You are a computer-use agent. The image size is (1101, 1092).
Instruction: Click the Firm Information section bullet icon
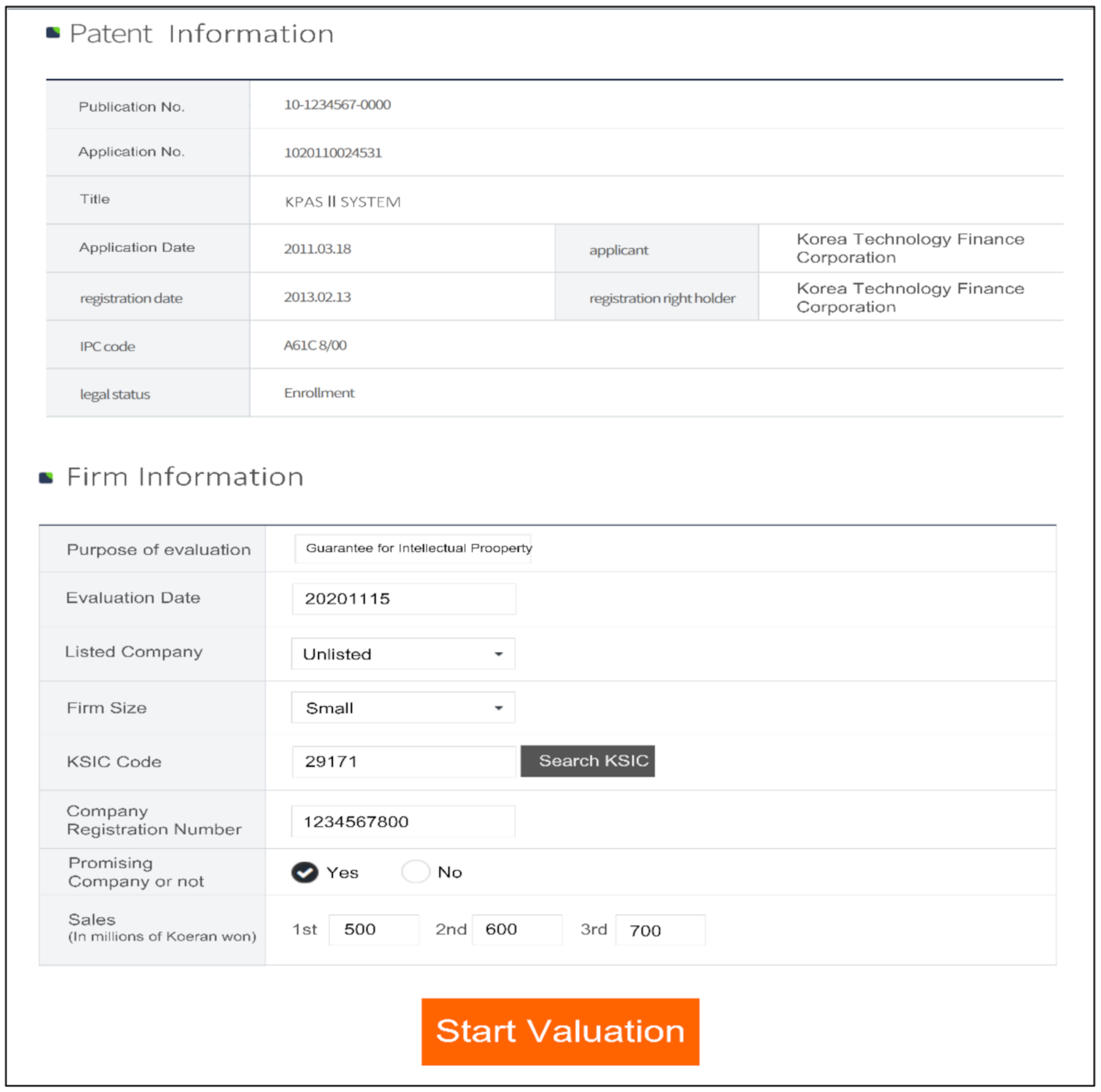(47, 478)
